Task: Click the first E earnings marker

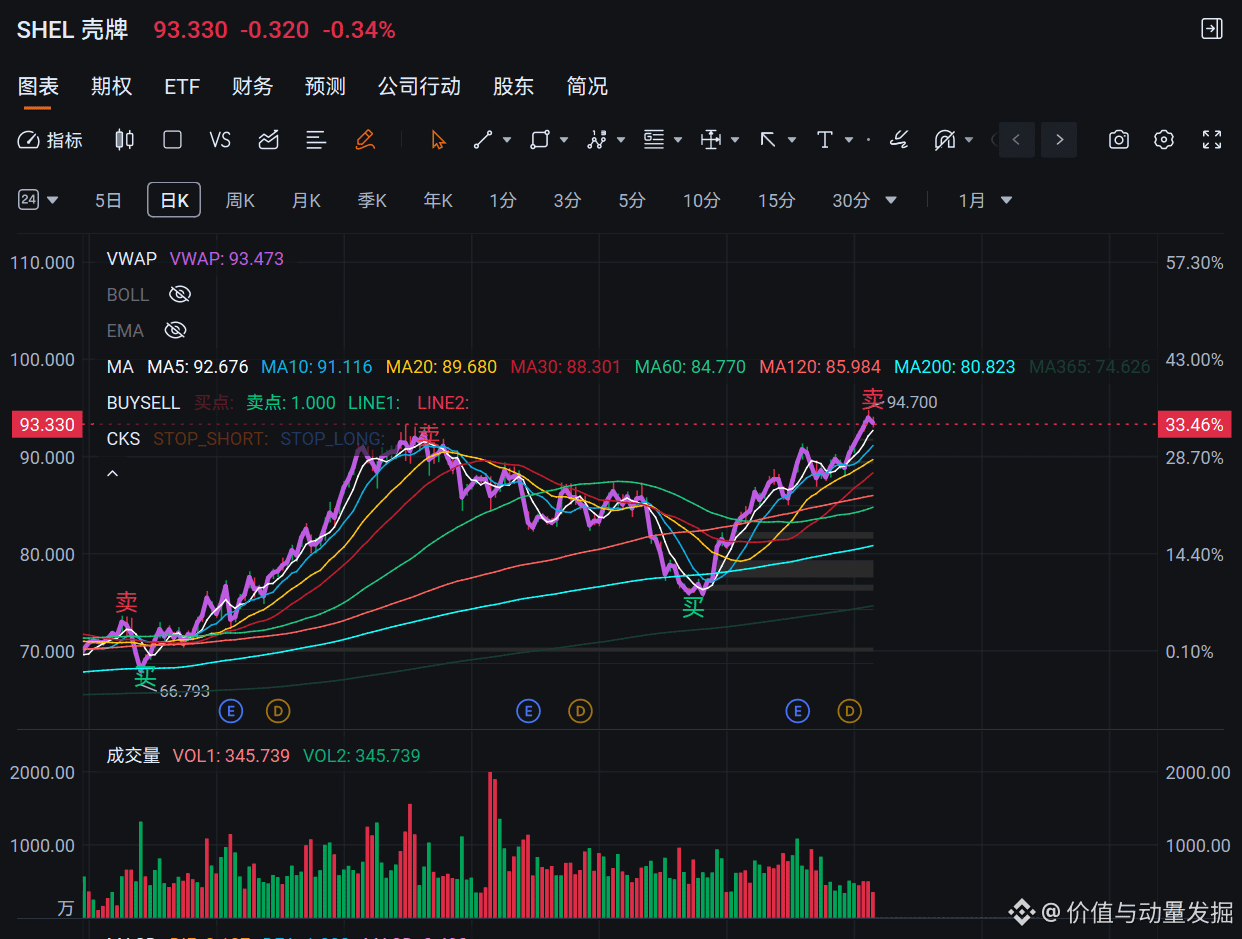Action: pos(231,712)
